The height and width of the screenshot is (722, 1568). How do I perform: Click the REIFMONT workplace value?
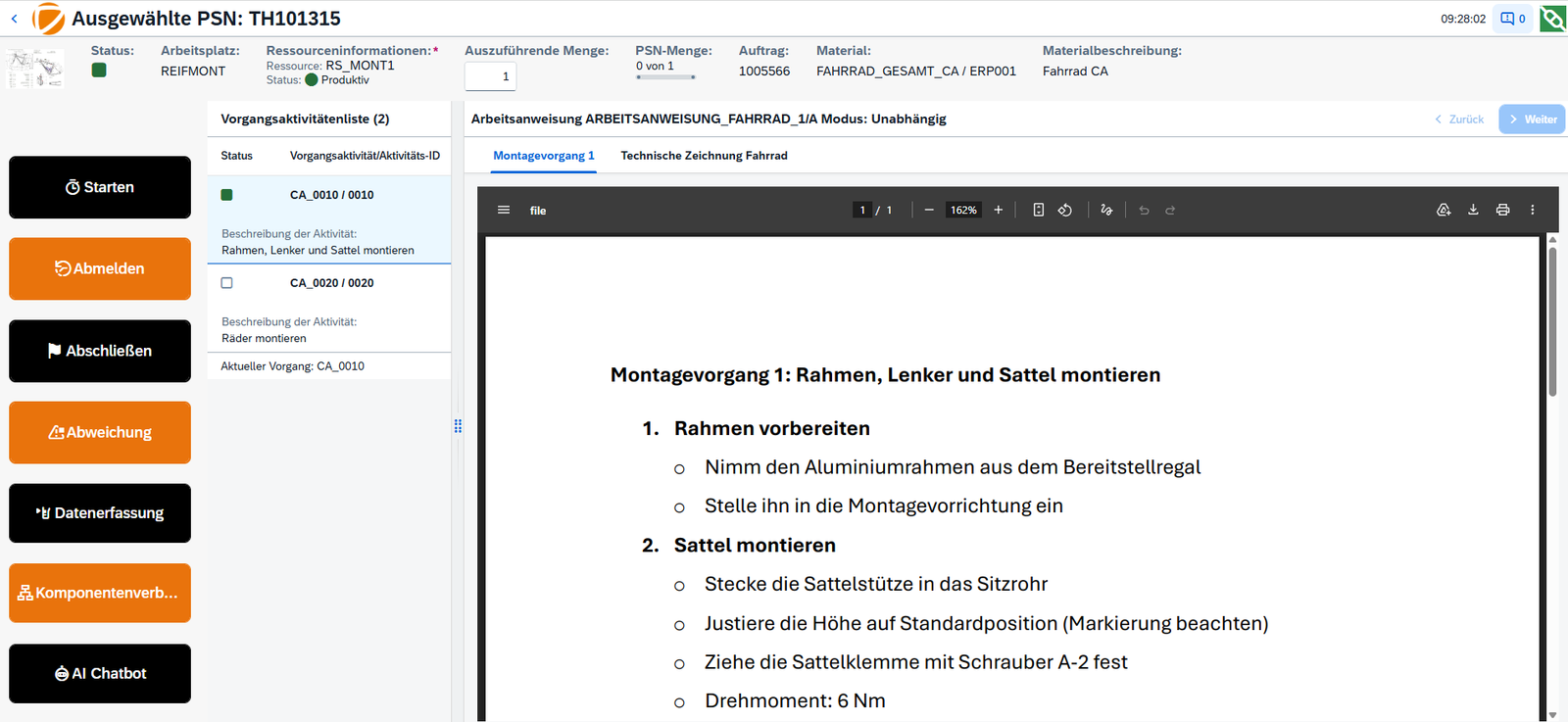pos(193,72)
